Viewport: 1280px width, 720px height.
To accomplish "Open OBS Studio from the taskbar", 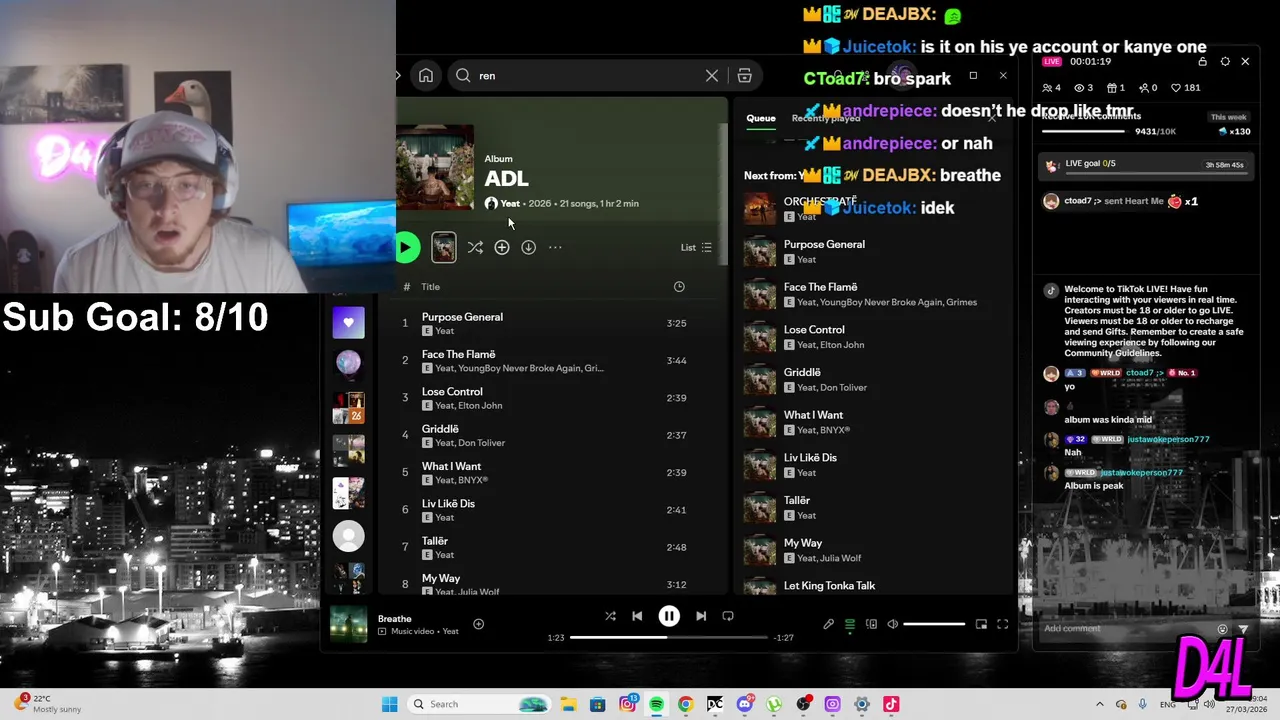I will pos(803,704).
